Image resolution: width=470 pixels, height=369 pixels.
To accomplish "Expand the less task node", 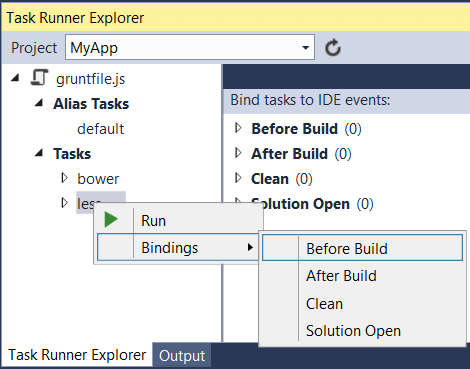I will (x=64, y=203).
